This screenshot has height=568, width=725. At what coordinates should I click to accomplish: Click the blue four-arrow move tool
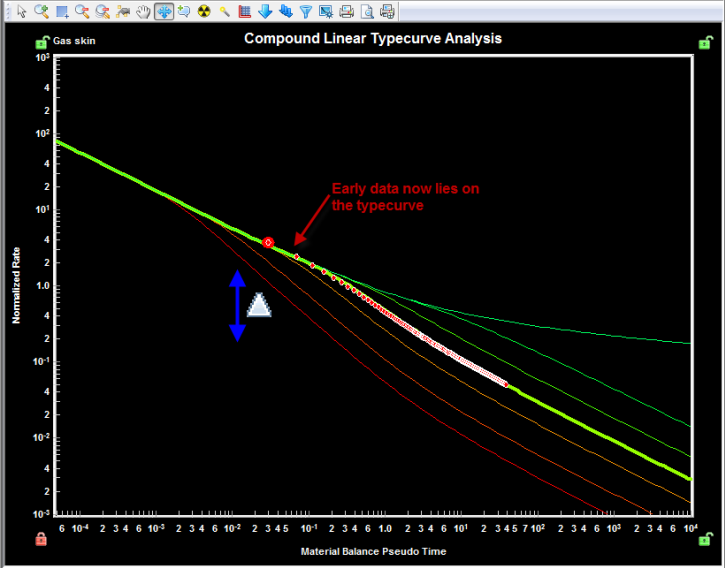(164, 12)
